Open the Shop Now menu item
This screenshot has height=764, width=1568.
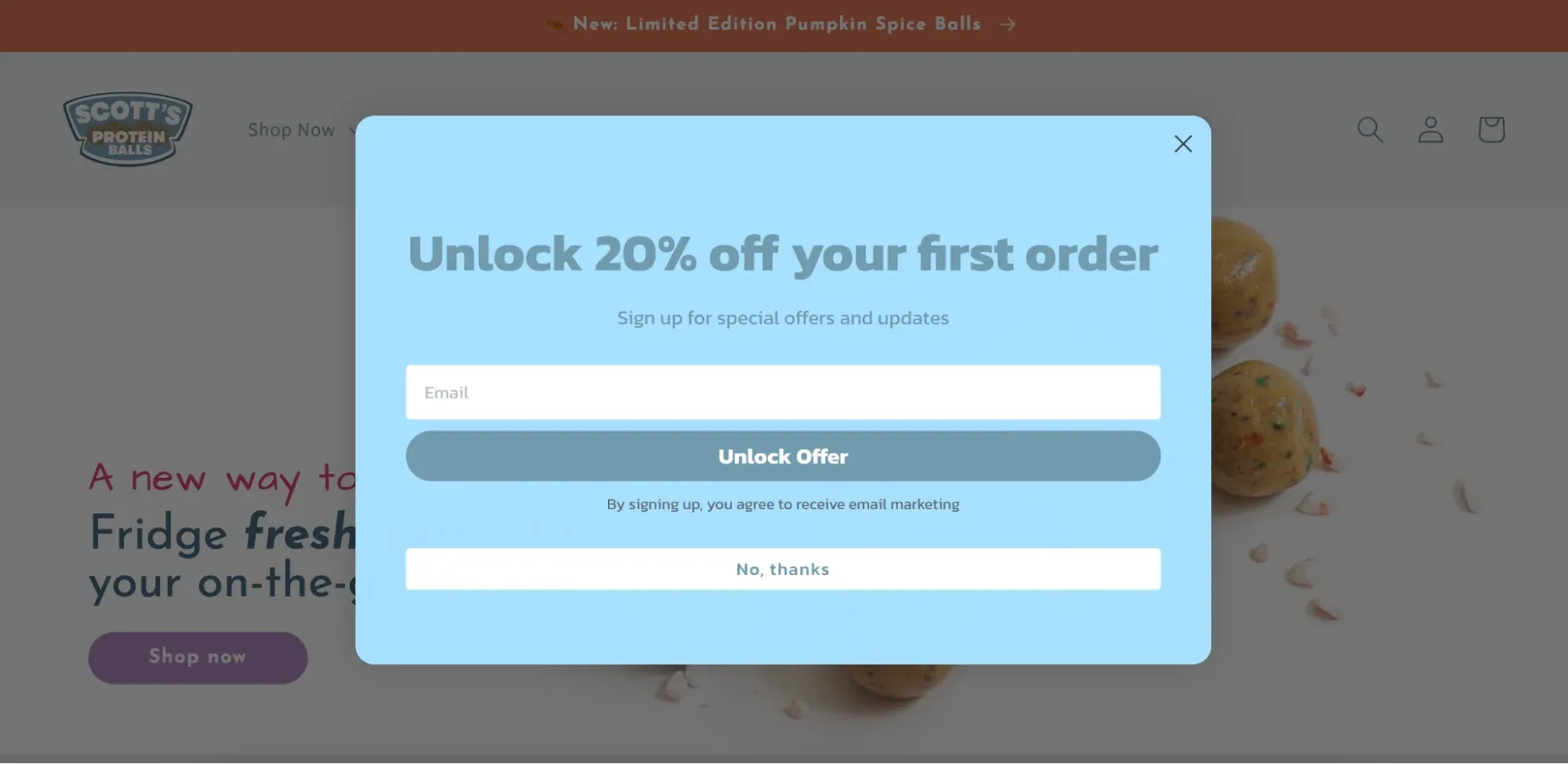[x=292, y=130]
